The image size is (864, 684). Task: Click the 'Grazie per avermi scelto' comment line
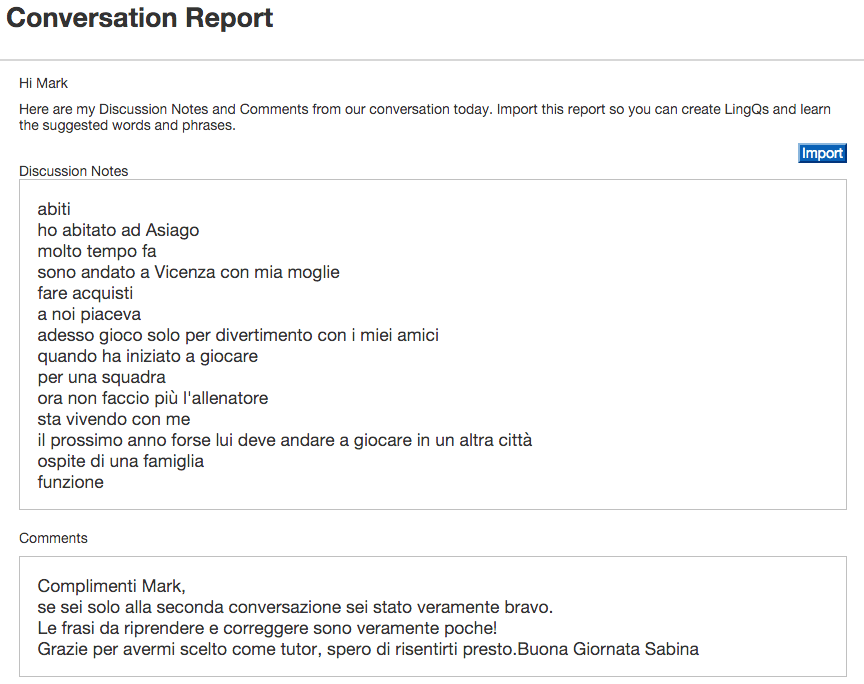click(368, 649)
